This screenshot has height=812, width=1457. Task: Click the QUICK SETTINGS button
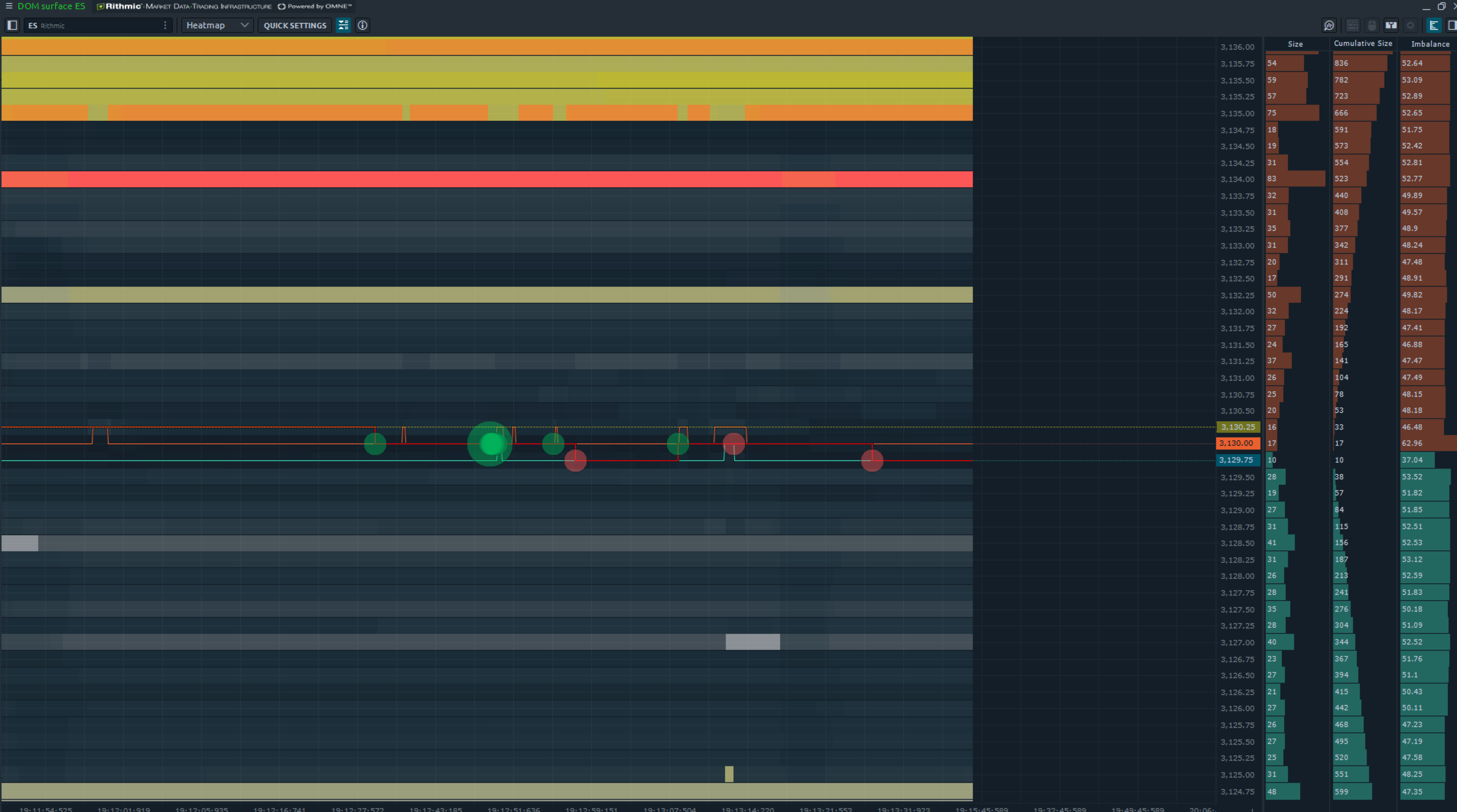tap(295, 26)
